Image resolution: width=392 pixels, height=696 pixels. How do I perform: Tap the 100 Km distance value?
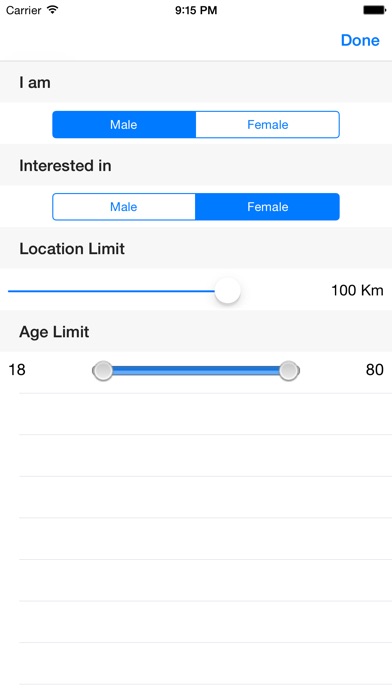tap(357, 290)
